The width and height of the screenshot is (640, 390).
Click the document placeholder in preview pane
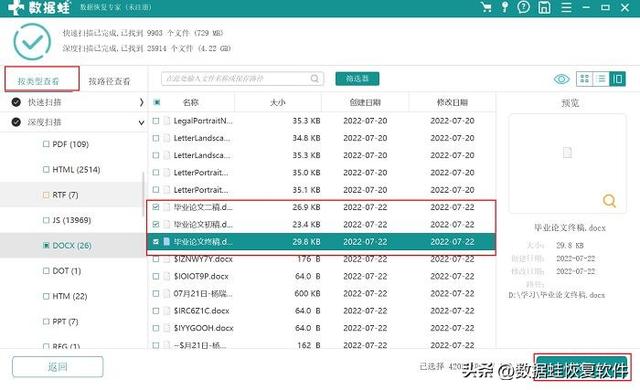tap(567, 153)
